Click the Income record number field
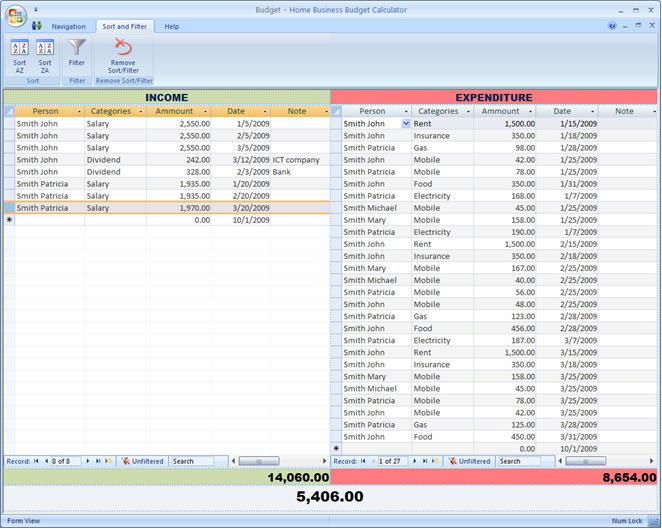 coord(65,461)
